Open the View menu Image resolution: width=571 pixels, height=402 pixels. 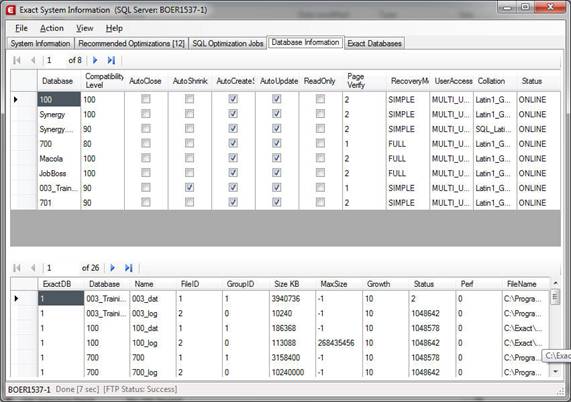84,28
